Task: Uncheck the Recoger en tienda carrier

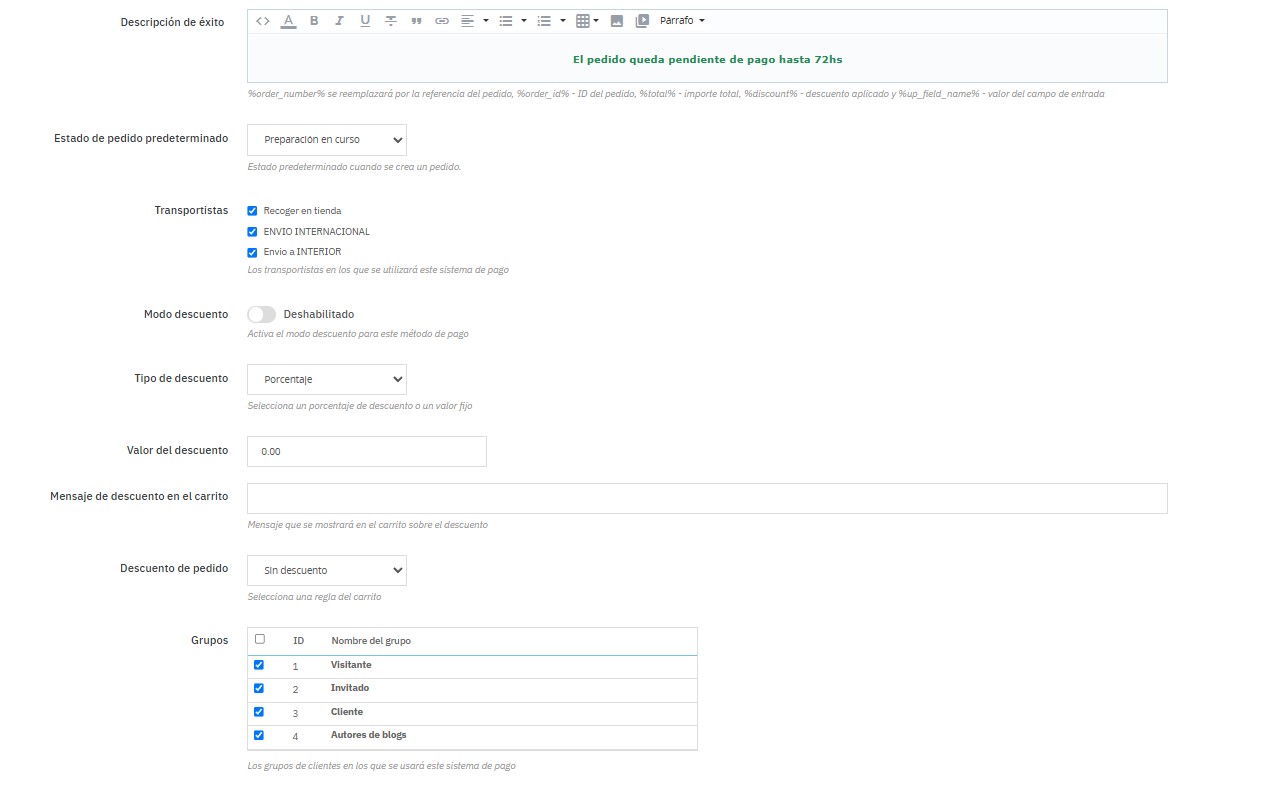Action: (253, 211)
